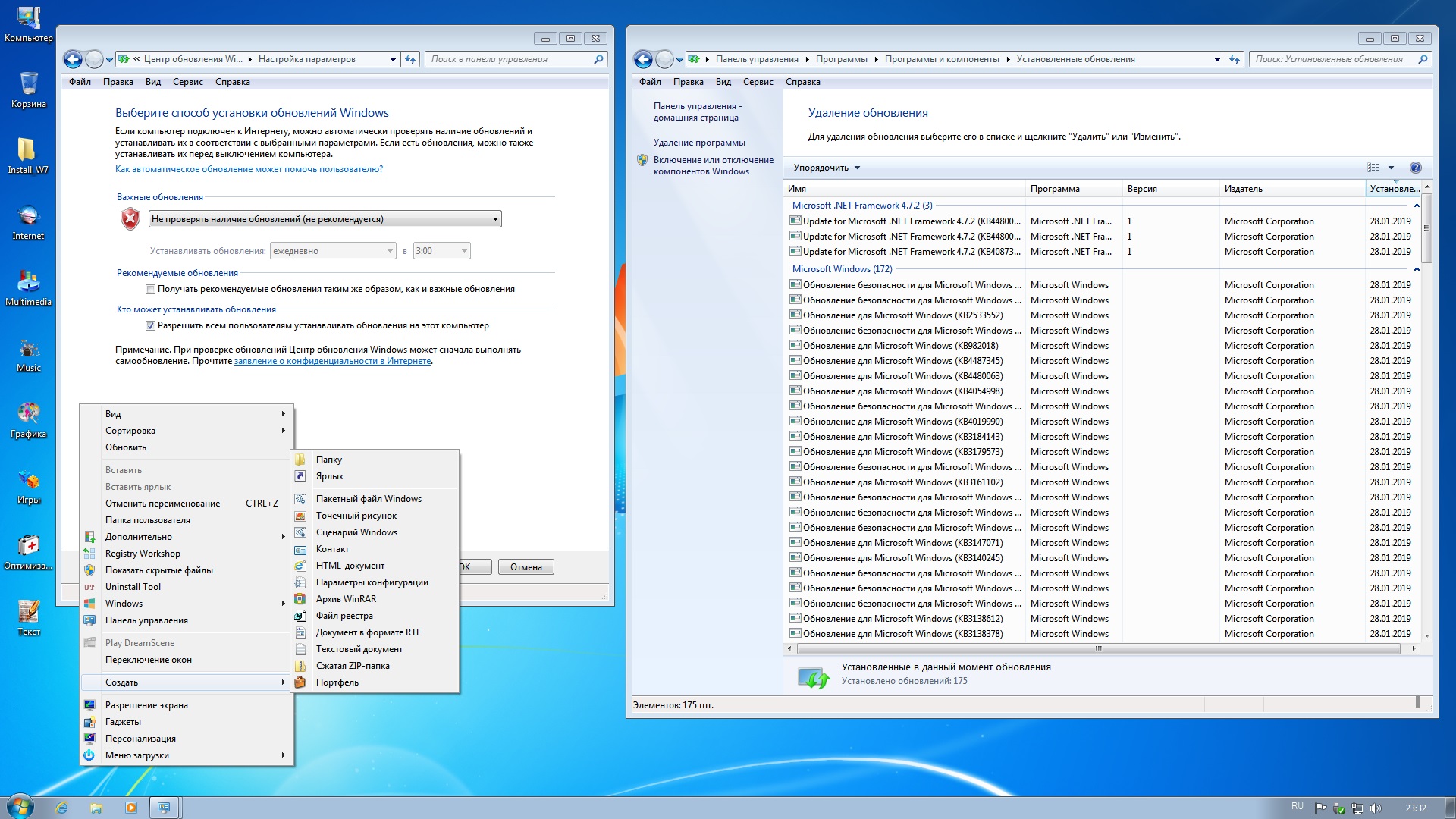
Task: Click refresh icon in right window address bar
Action: [x=1235, y=59]
